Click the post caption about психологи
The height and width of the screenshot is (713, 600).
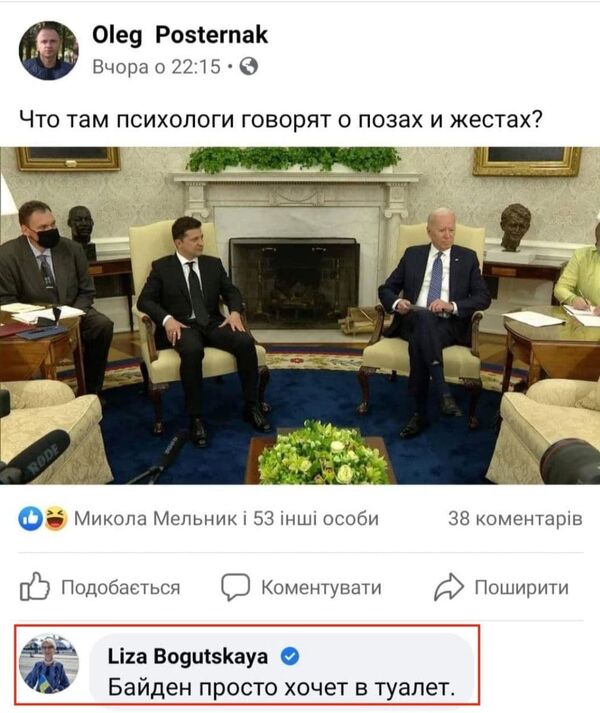(280, 120)
